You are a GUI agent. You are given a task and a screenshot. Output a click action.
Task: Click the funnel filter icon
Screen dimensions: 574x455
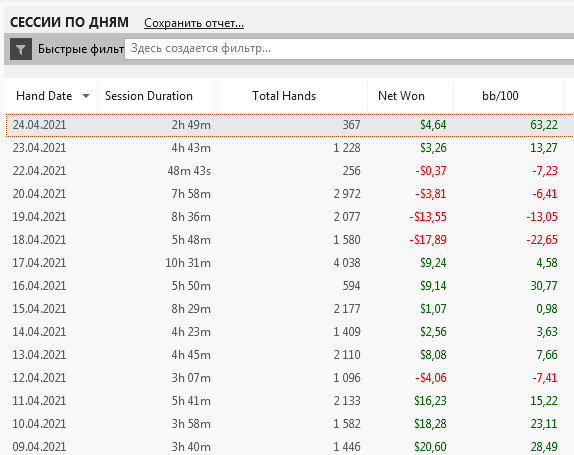21,49
